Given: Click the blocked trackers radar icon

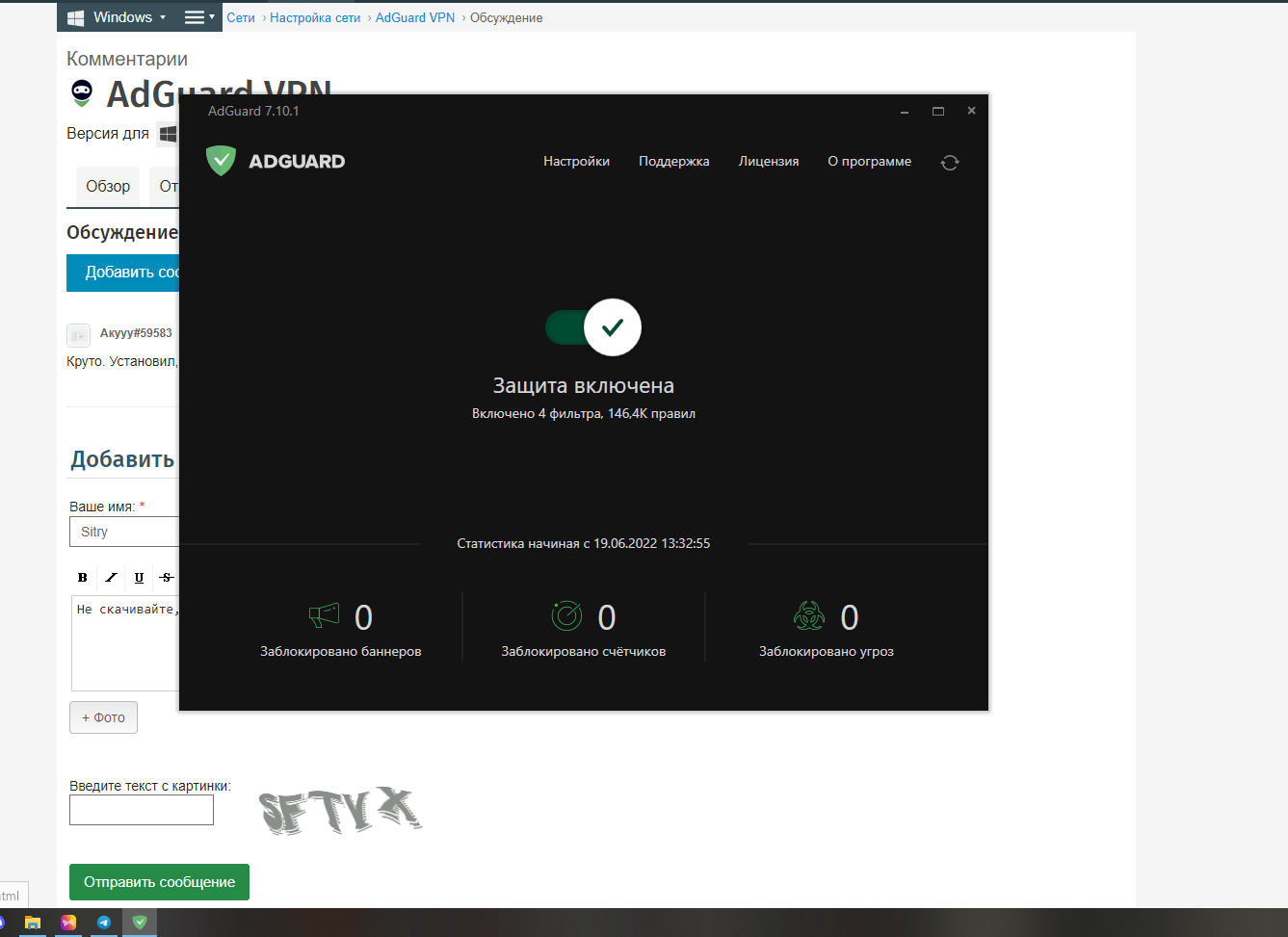Looking at the screenshot, I should click(x=566, y=615).
